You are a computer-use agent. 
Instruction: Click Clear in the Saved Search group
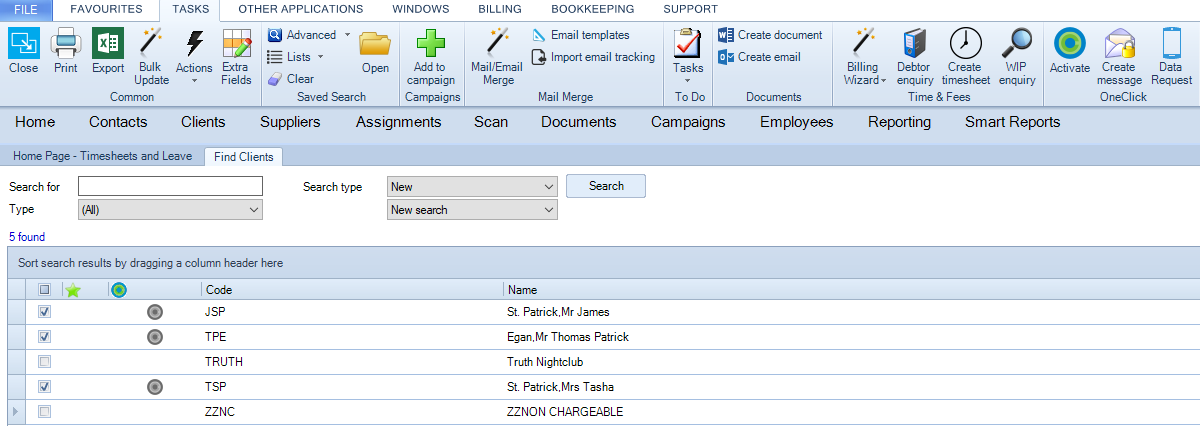coord(291,79)
